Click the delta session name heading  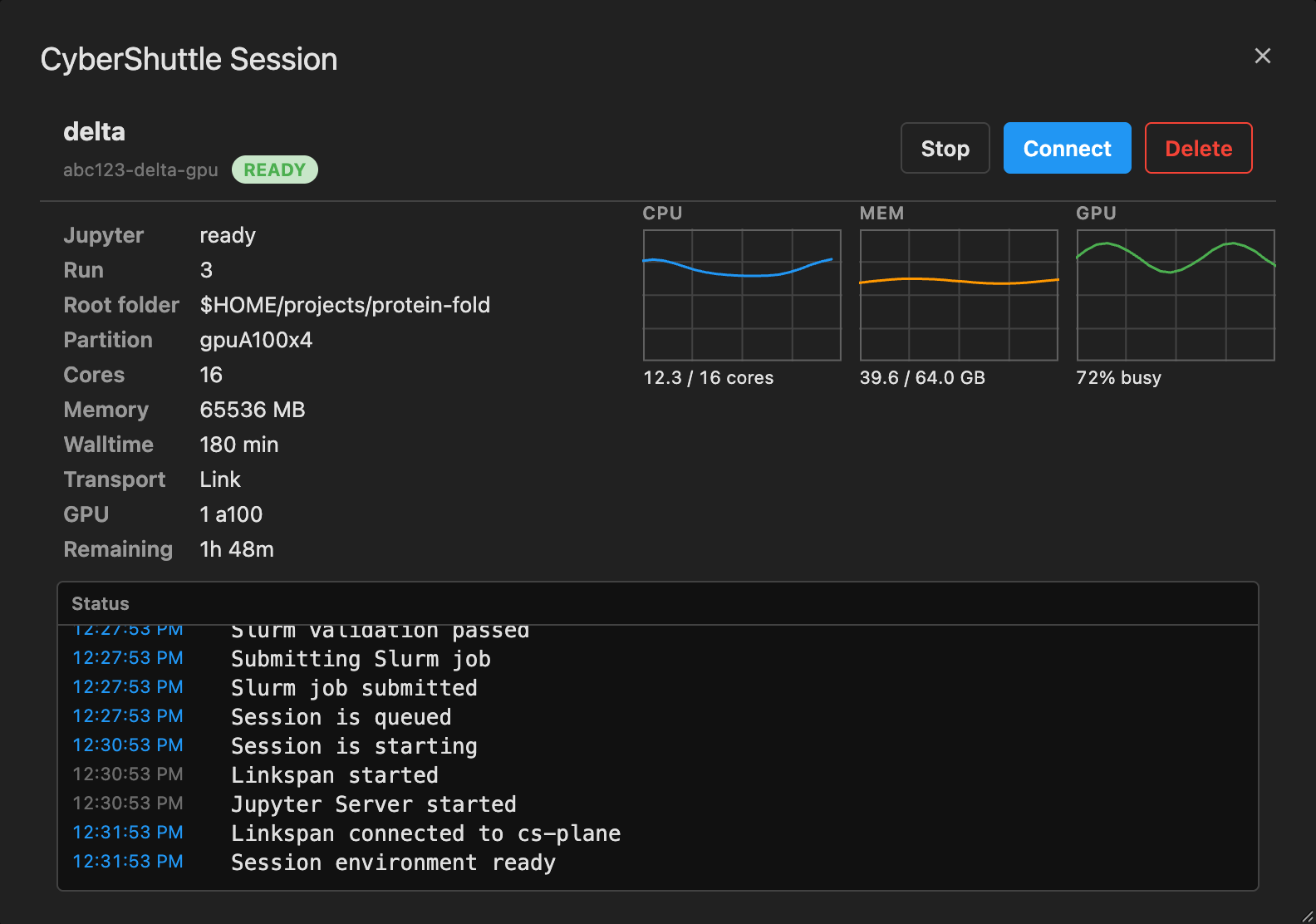tap(94, 131)
